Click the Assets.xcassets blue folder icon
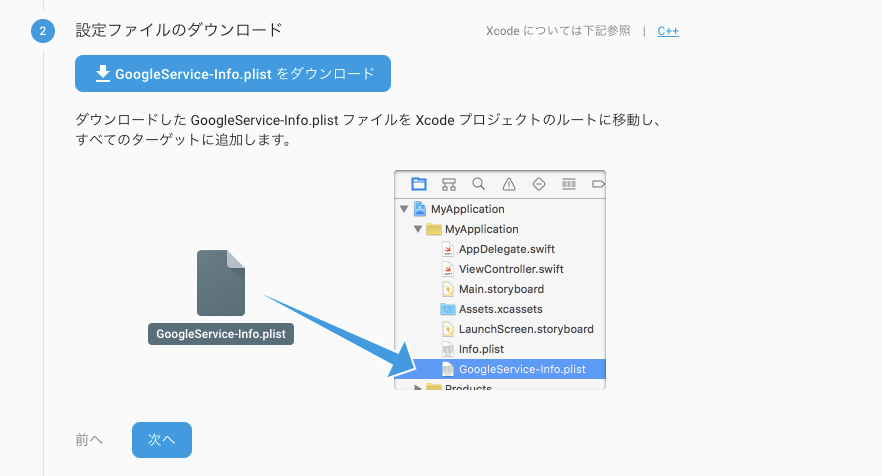This screenshot has width=882, height=476. (447, 309)
